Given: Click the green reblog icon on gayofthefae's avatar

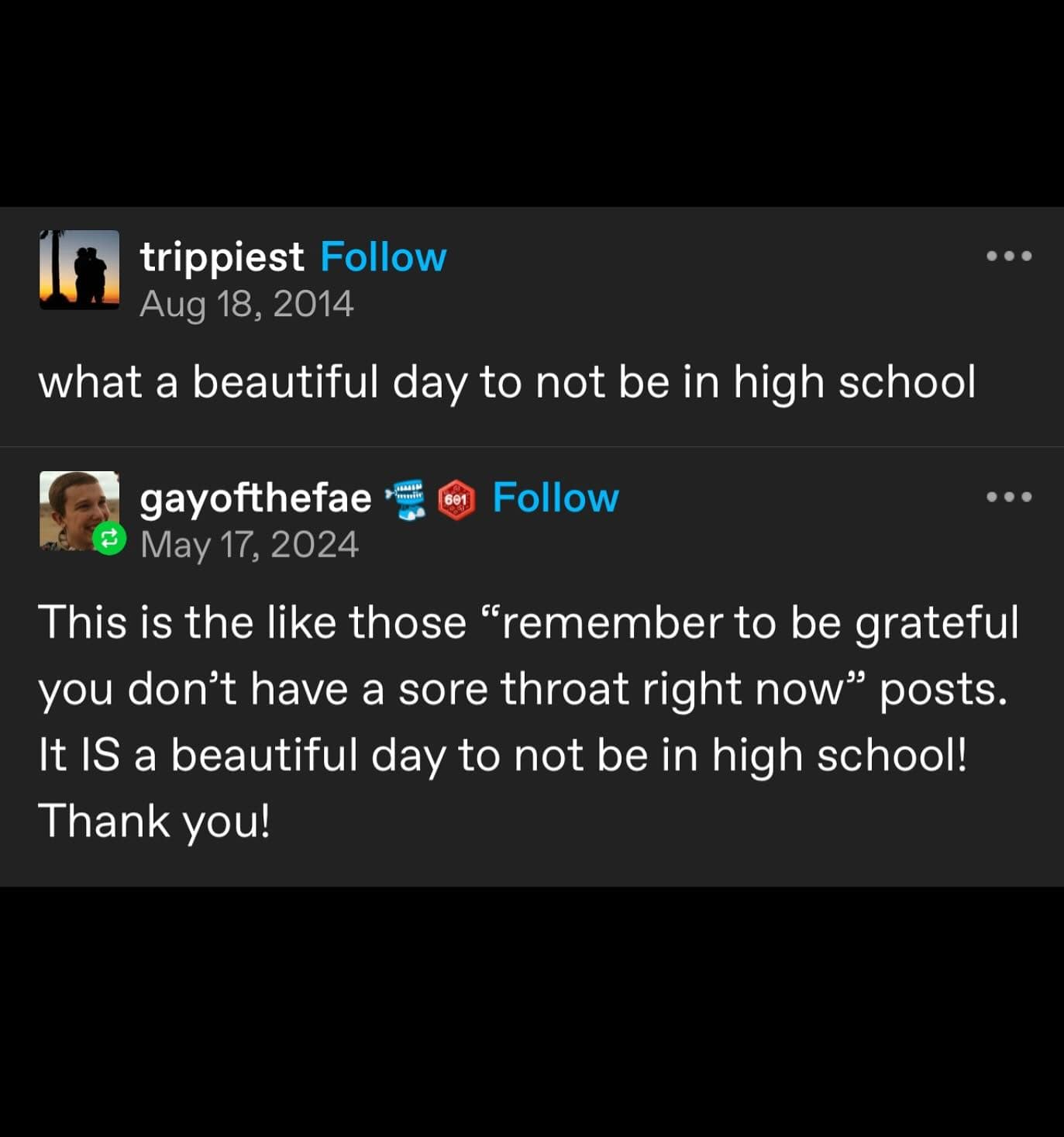Looking at the screenshot, I should point(108,536).
